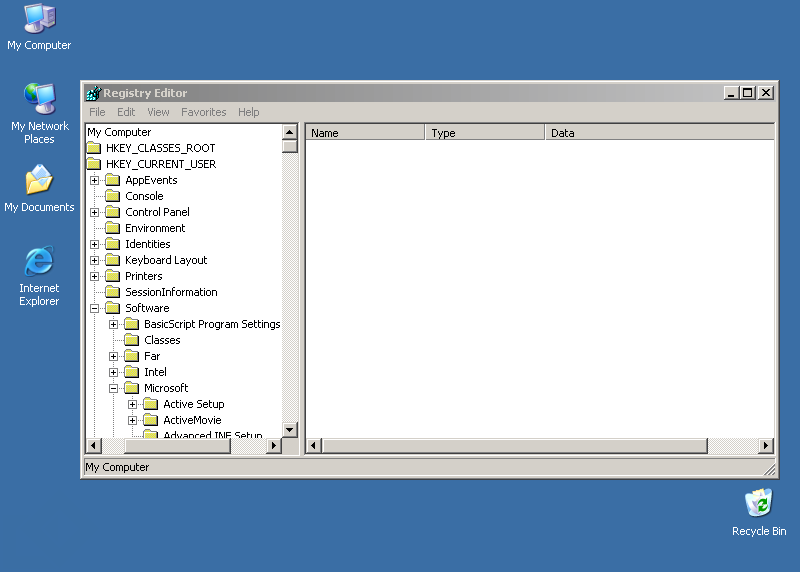Select the My Computer root node
This screenshot has width=800, height=572.
(x=119, y=132)
